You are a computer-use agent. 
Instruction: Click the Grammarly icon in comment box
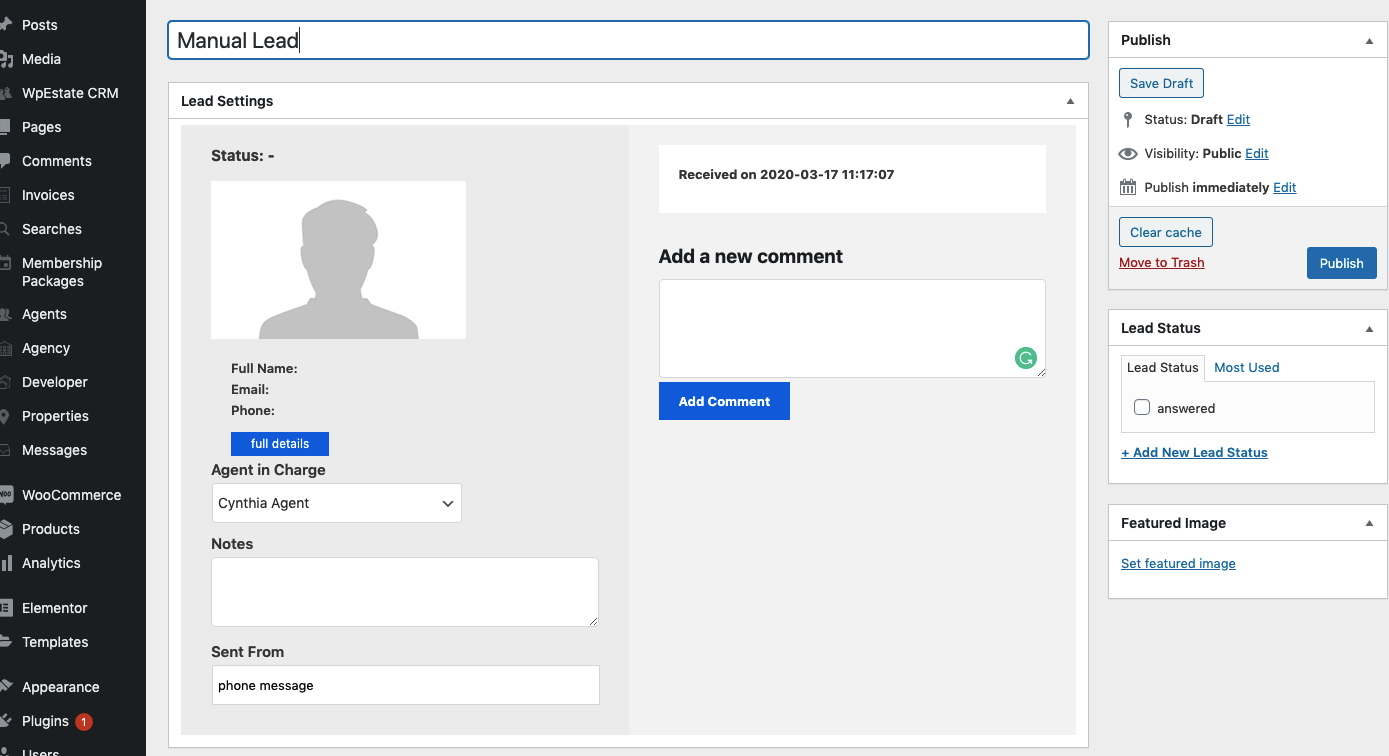coord(1025,358)
